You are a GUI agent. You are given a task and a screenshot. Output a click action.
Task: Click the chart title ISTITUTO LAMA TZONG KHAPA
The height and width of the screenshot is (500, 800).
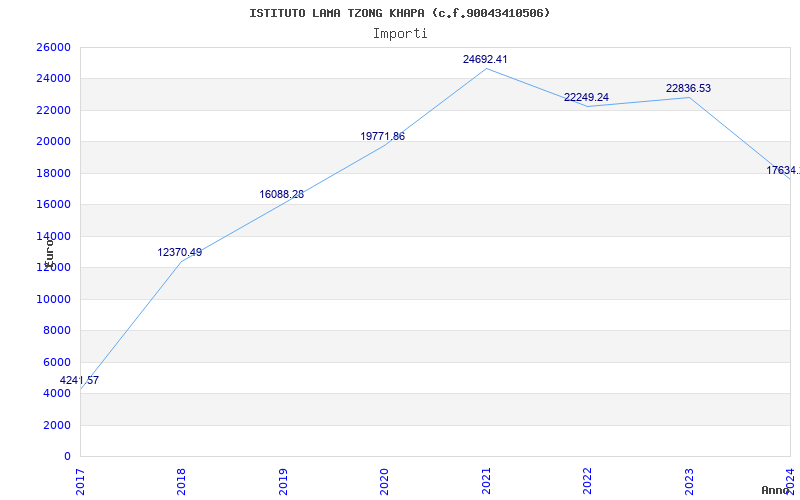click(x=399, y=13)
